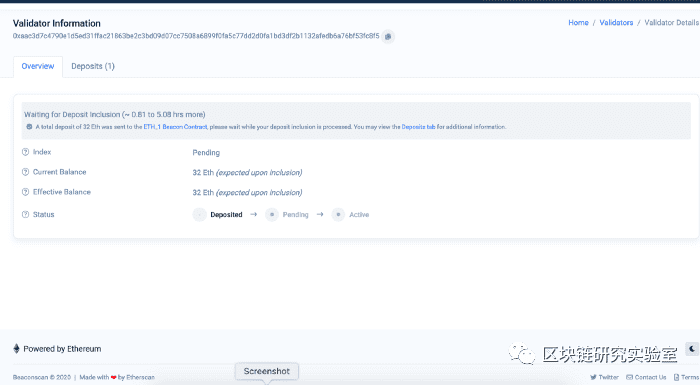700x385 pixels.
Task: Click the Active status circle
Action: [x=338, y=215]
